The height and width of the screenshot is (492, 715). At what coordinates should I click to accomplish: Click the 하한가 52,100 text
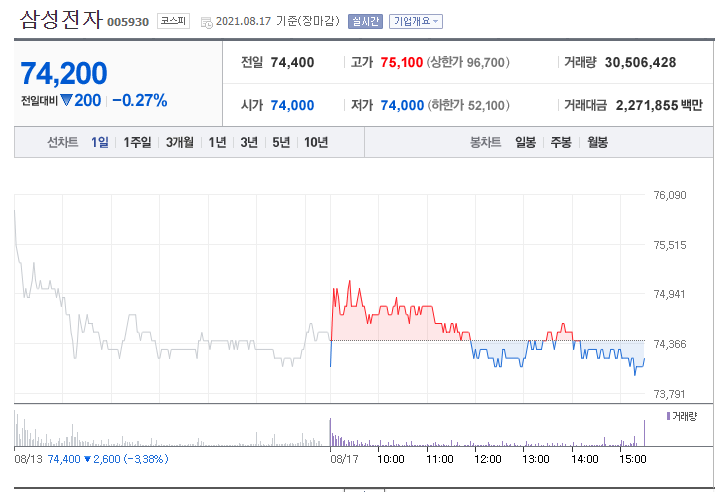coord(468,105)
